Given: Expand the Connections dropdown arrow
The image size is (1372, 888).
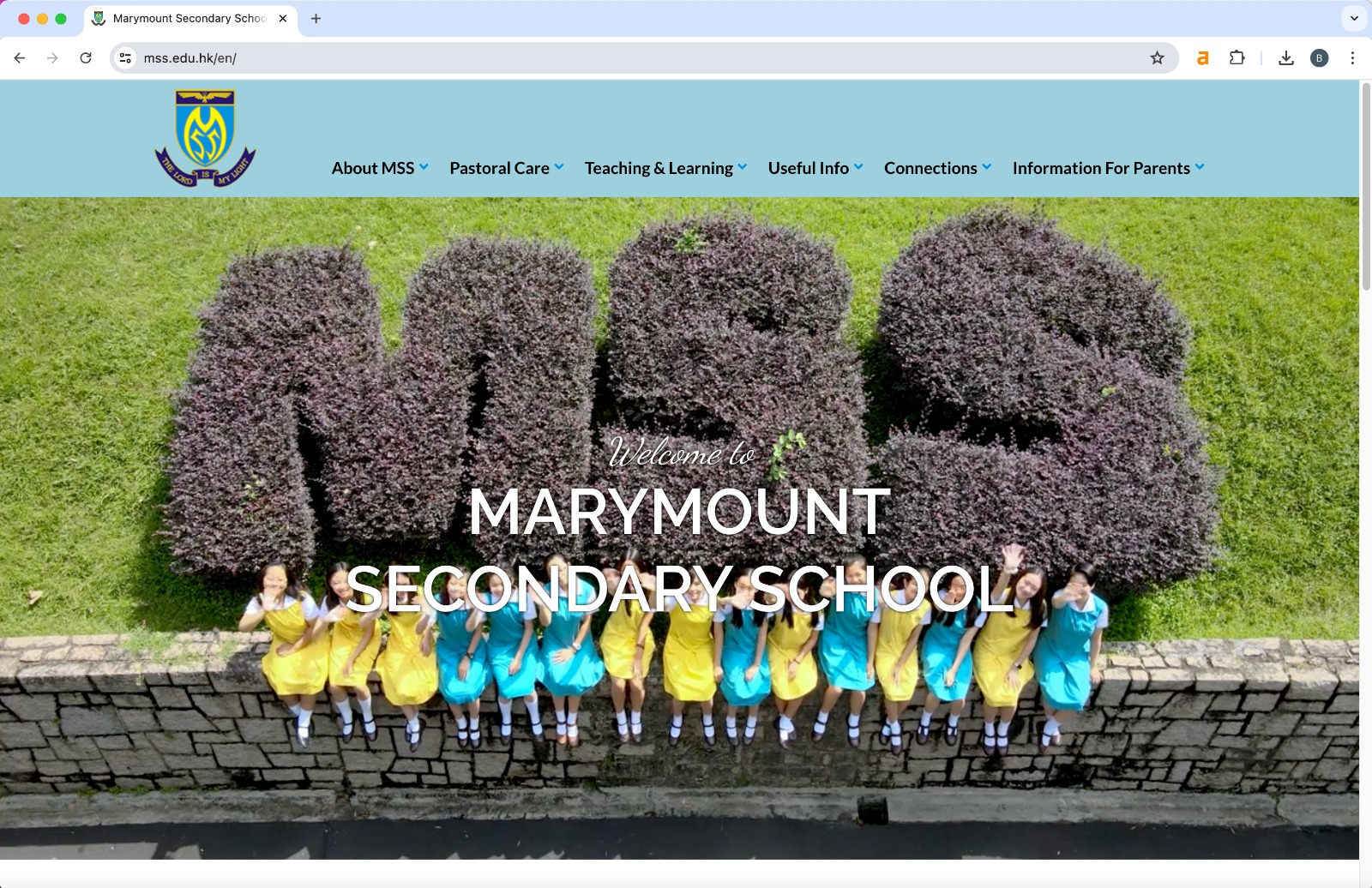Looking at the screenshot, I should 987,167.
